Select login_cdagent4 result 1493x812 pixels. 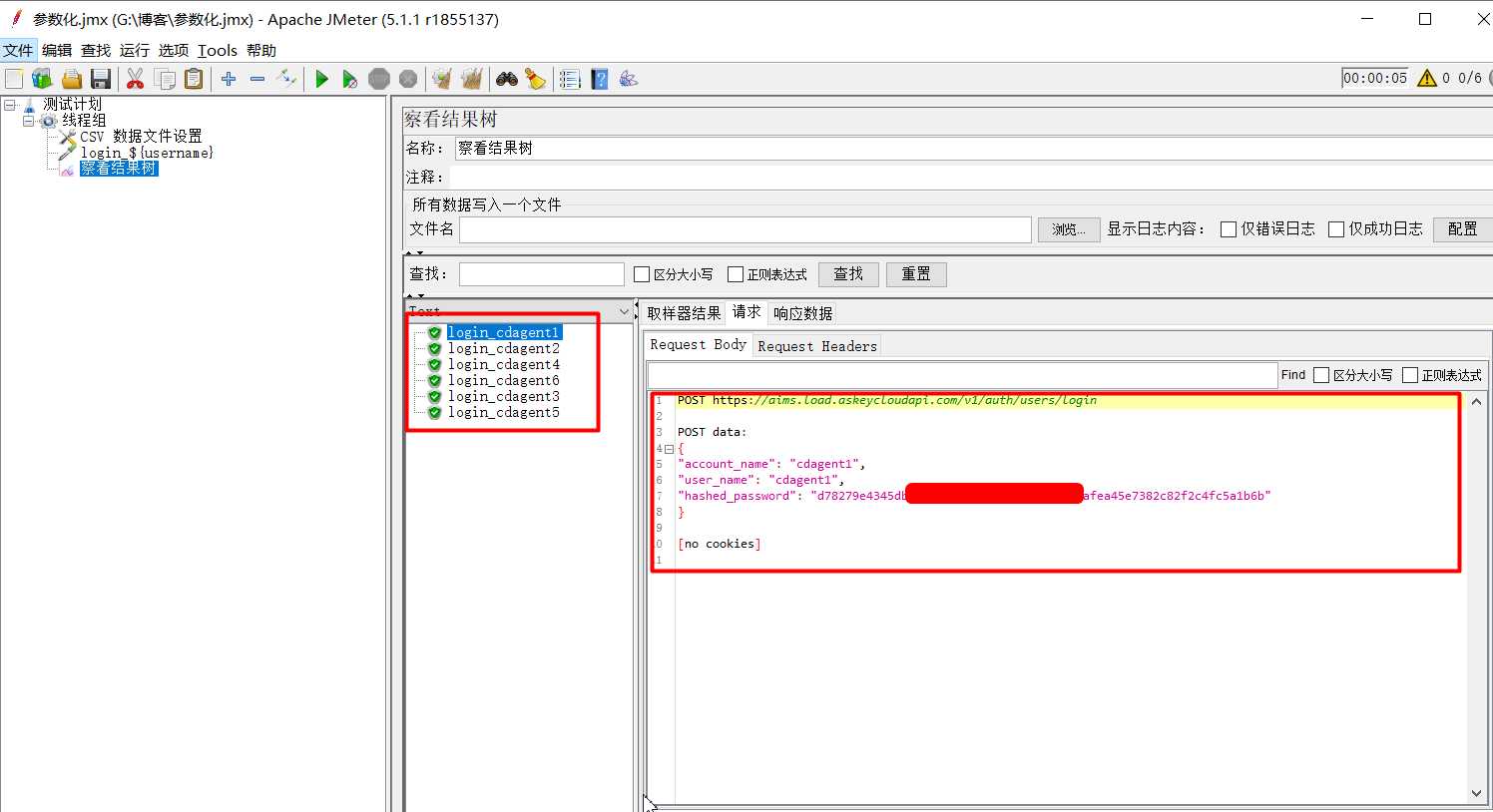point(504,364)
